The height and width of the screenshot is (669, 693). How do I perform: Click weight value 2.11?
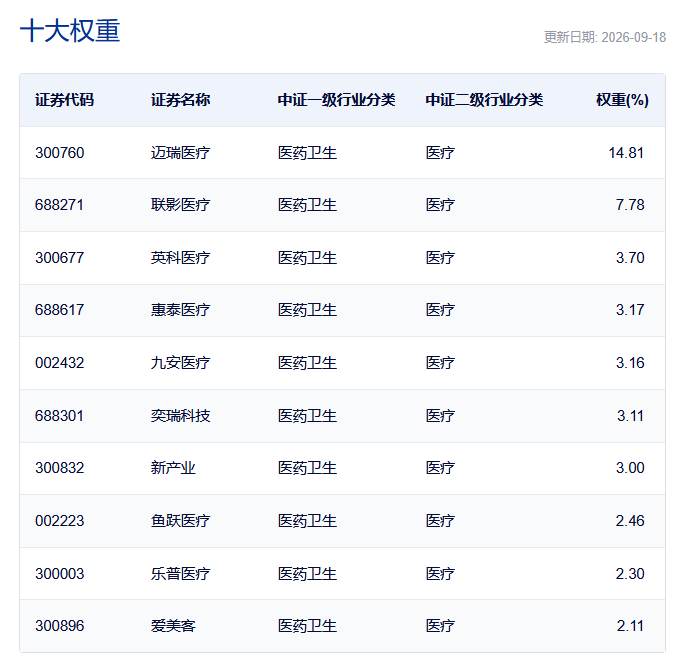pyautogui.click(x=630, y=626)
